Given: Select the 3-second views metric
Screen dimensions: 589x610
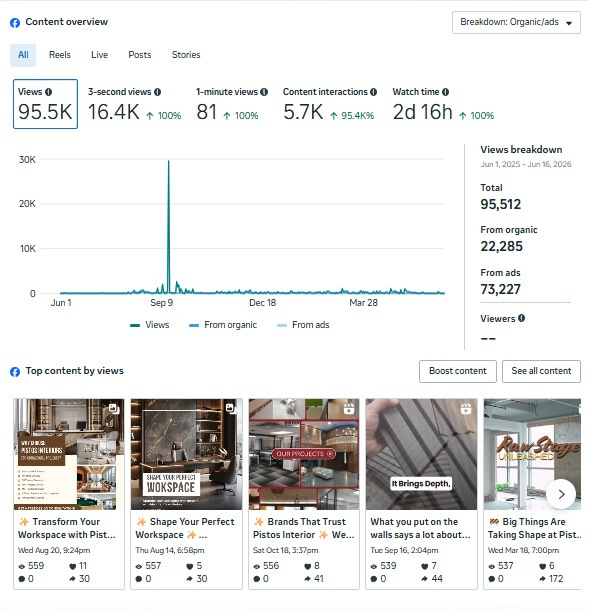Looking at the screenshot, I should pyautogui.click(x=134, y=104).
